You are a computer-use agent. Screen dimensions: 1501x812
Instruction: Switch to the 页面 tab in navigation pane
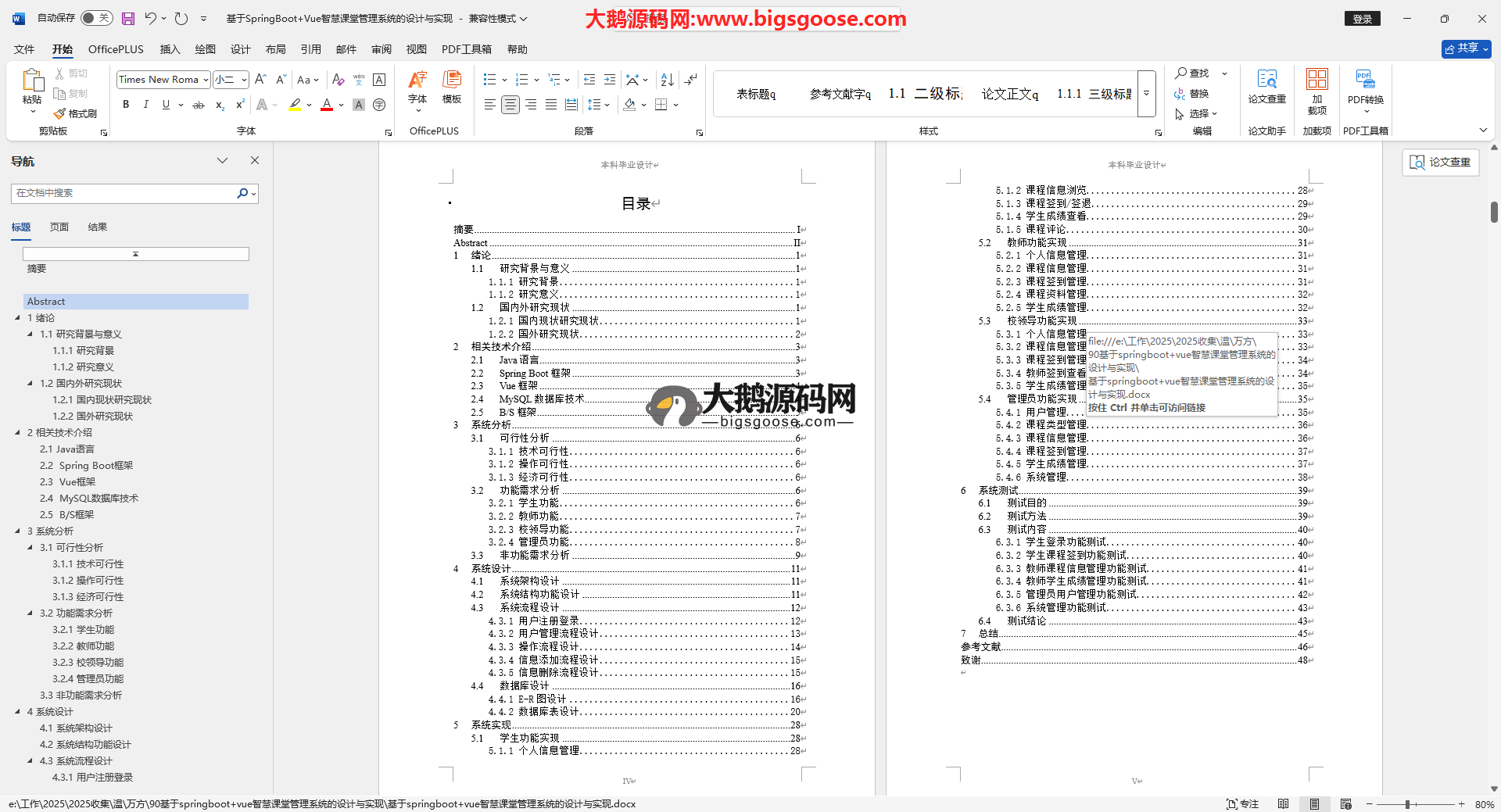(x=59, y=227)
